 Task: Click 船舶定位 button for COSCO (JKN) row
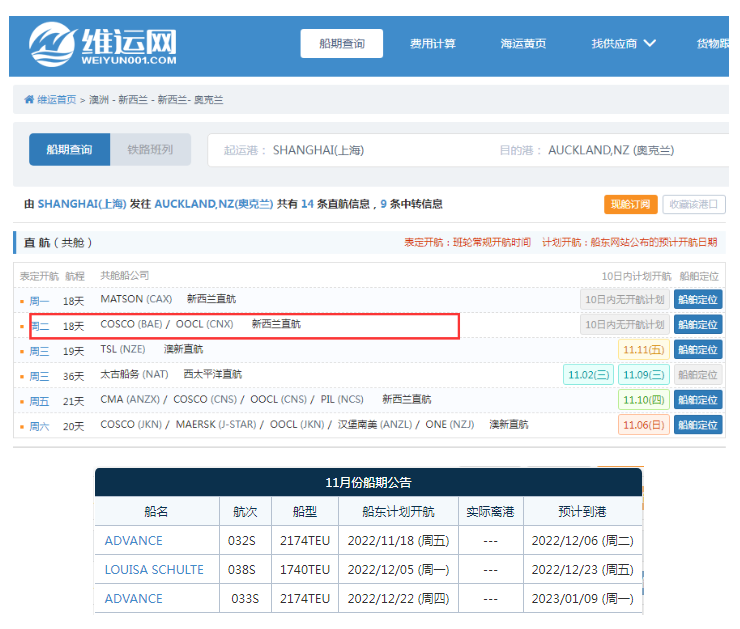[698, 425]
